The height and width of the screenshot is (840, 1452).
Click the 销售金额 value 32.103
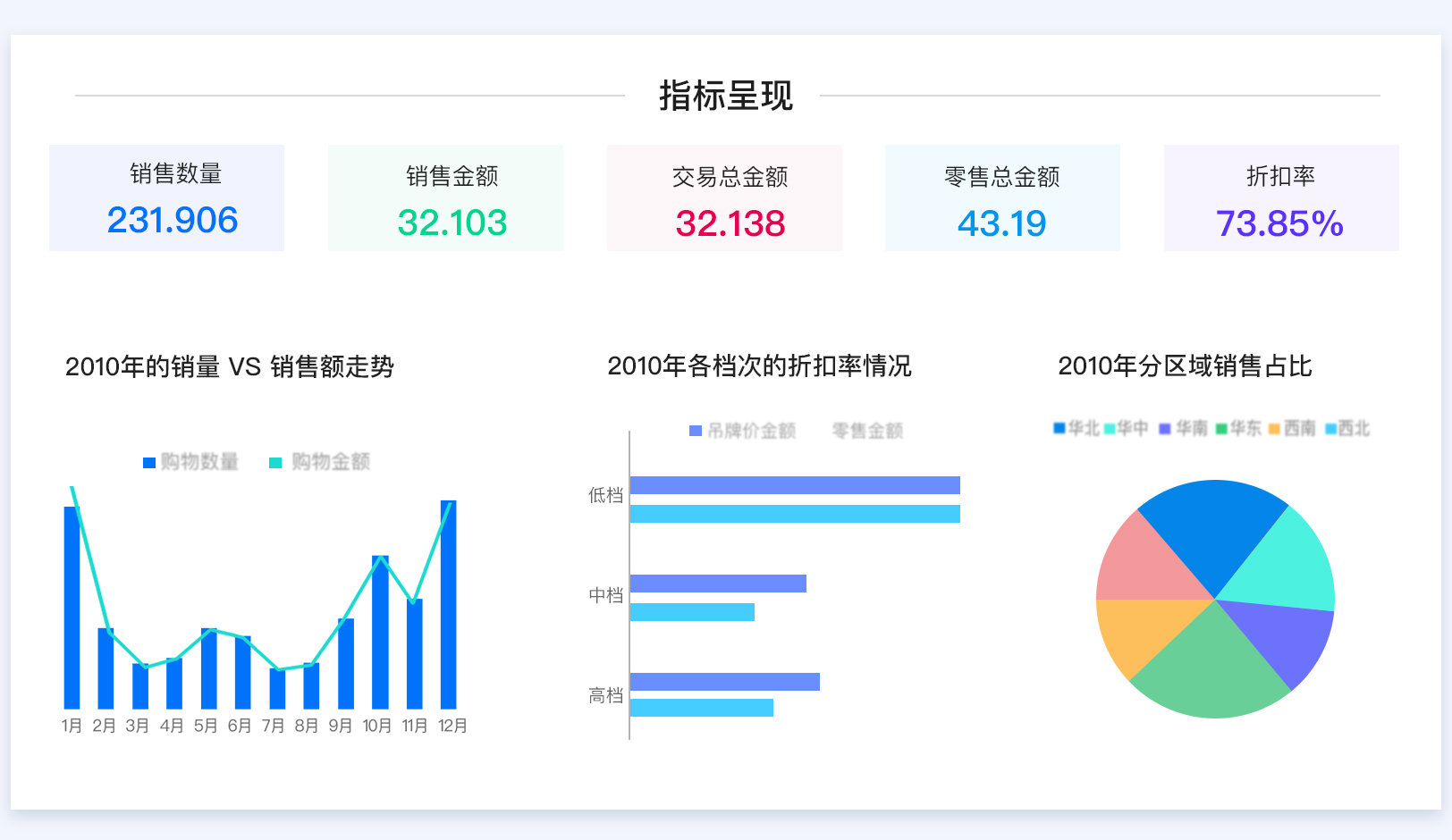(x=452, y=223)
